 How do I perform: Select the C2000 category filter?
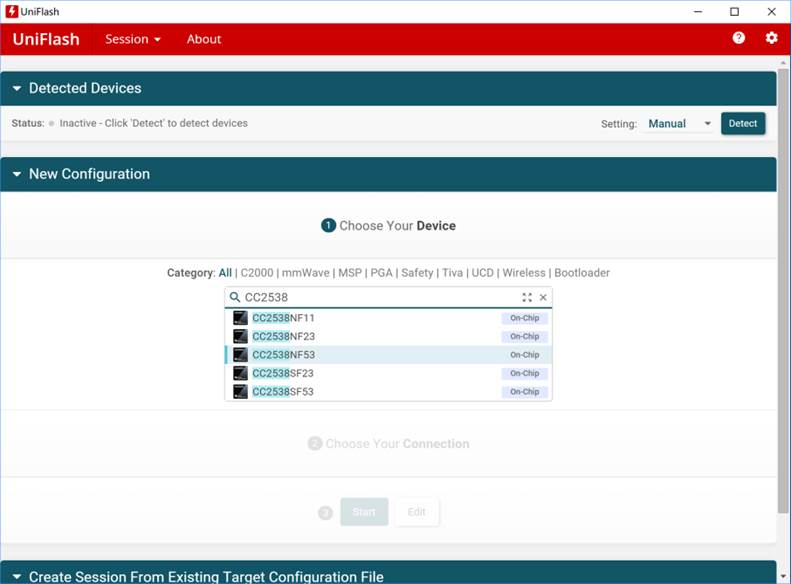tap(257, 272)
